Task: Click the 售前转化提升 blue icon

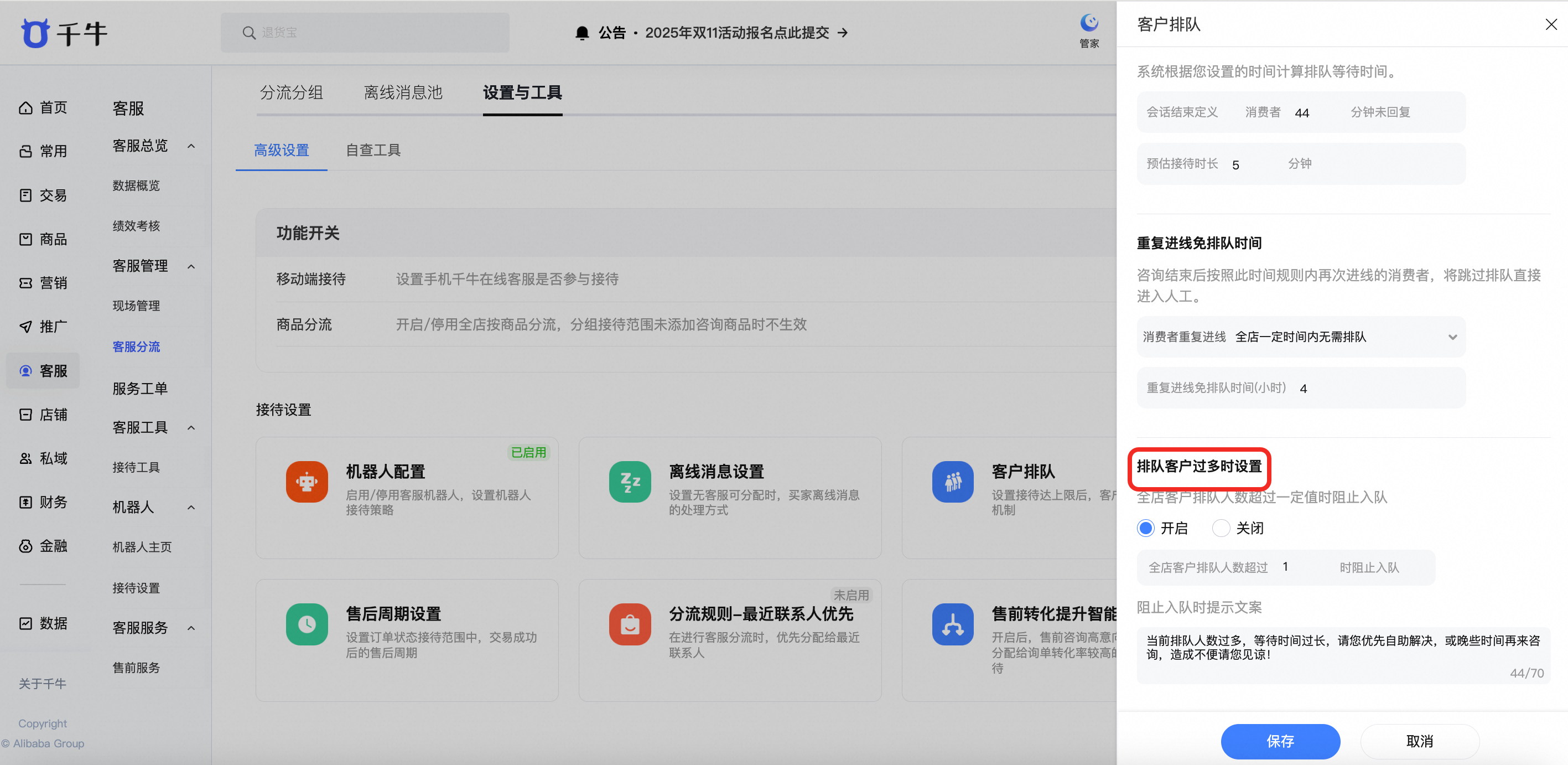Action: pos(953,624)
